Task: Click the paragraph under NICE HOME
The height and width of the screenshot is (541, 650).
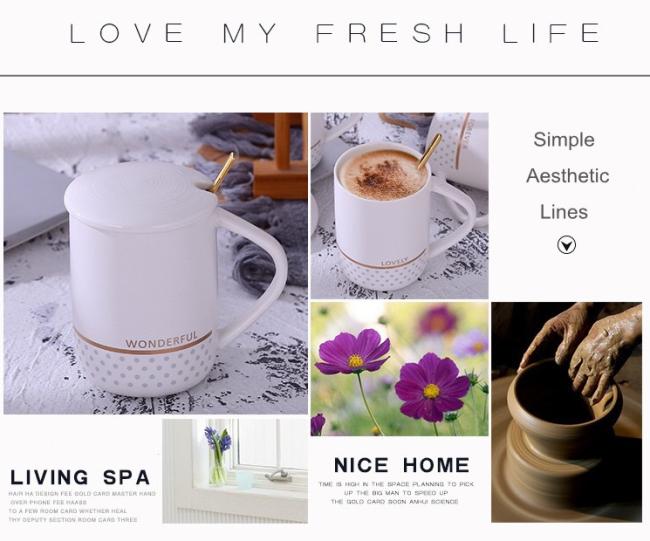Action: [396, 492]
